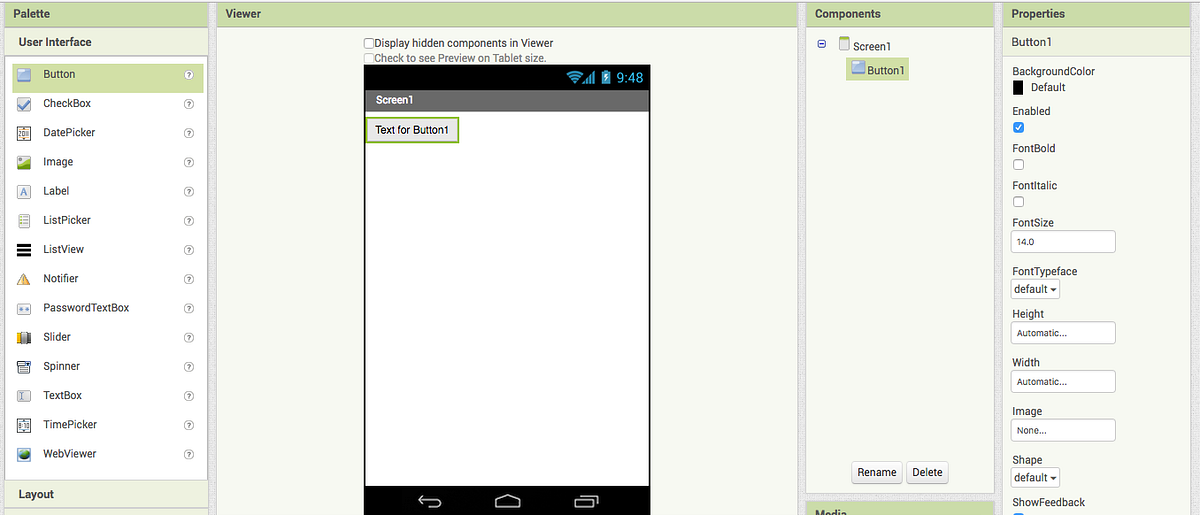Click the Width Automatic field
The height and width of the screenshot is (515, 1200).
[1063, 381]
